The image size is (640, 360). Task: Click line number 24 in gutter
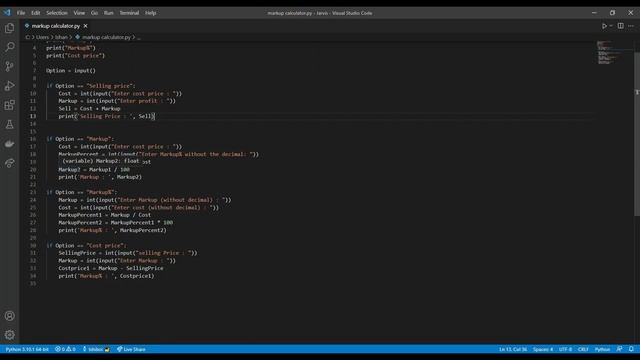[x=33, y=200]
